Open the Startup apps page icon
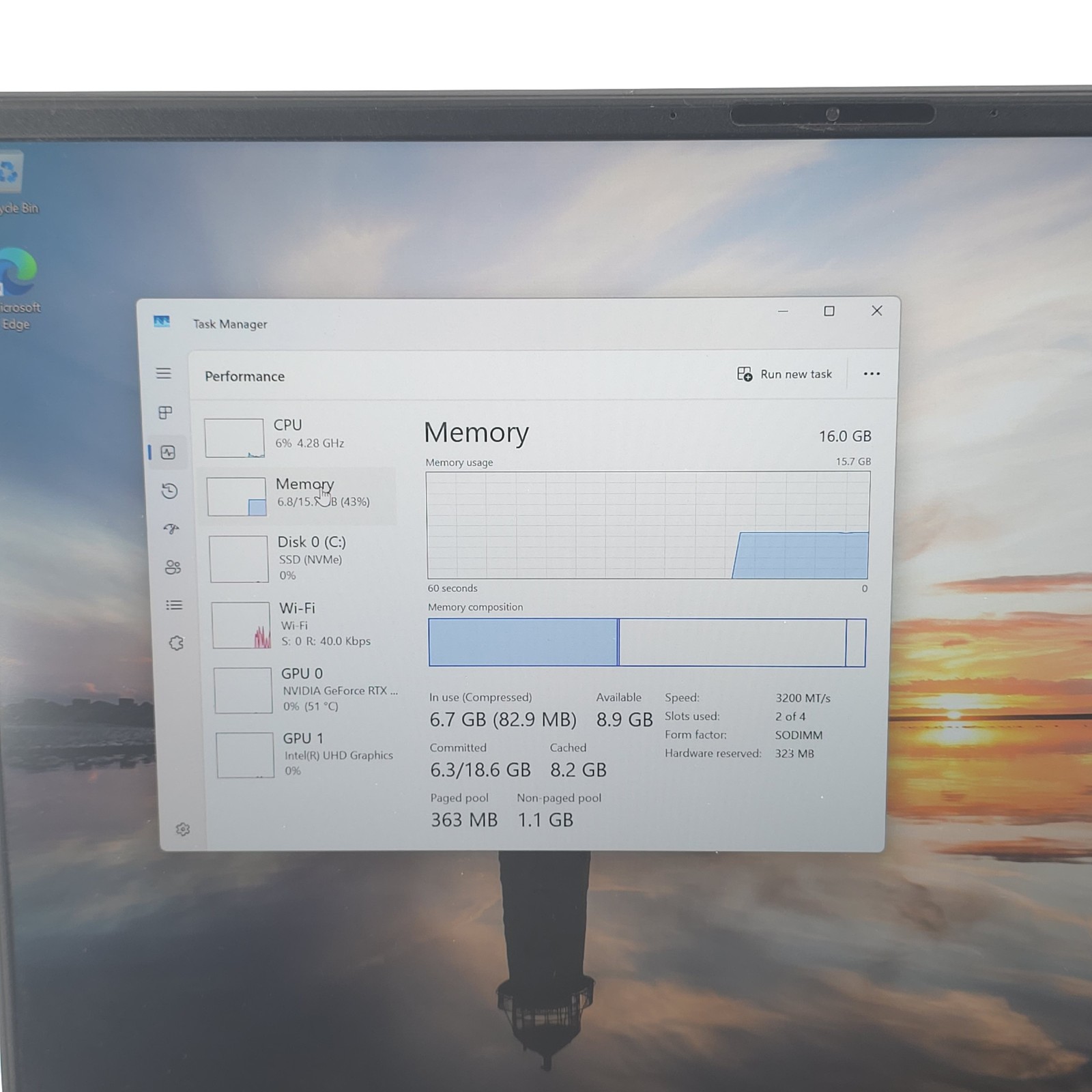Screen dimensions: 1092x1092 coord(171,529)
